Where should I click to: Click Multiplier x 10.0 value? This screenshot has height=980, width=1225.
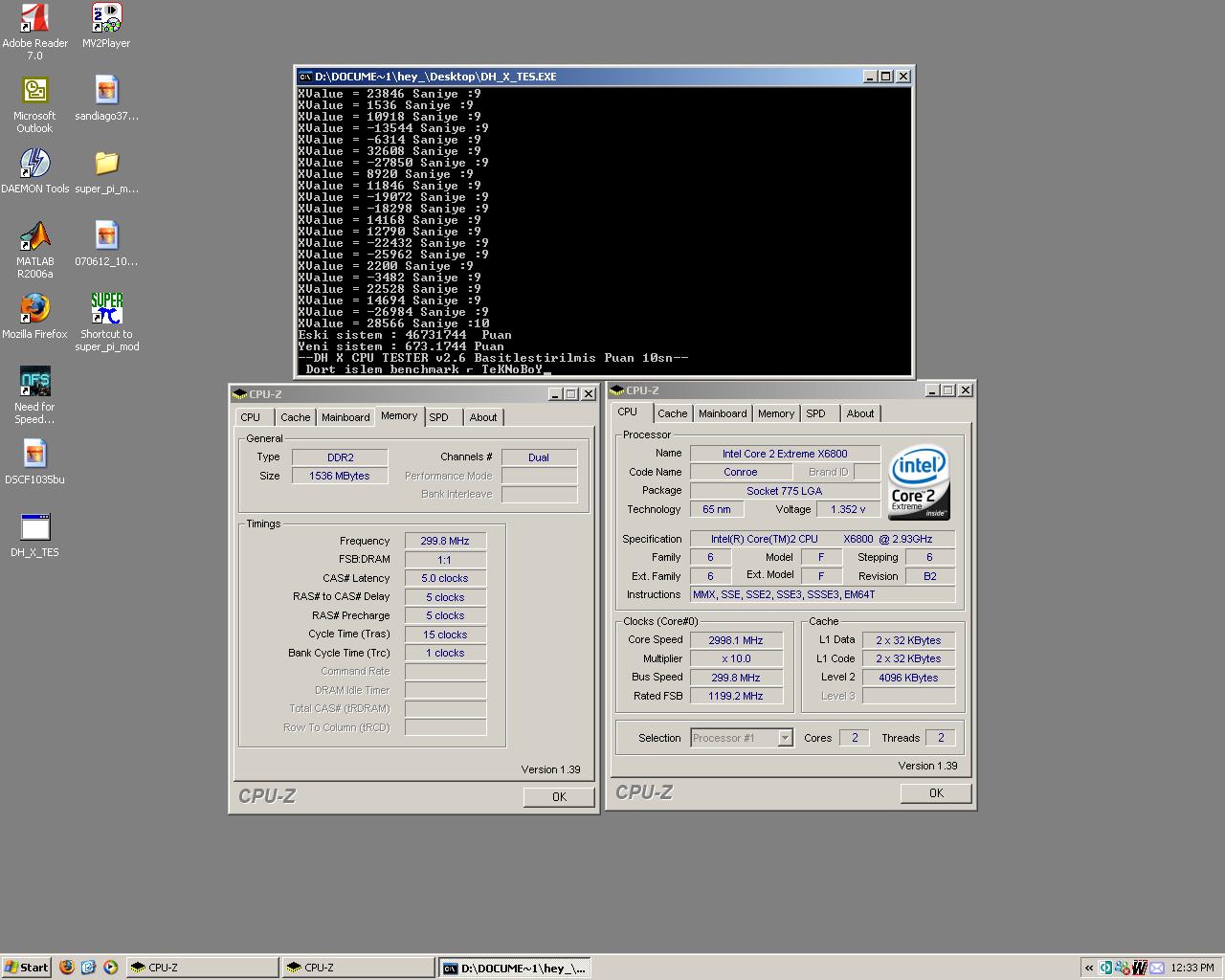pos(736,658)
